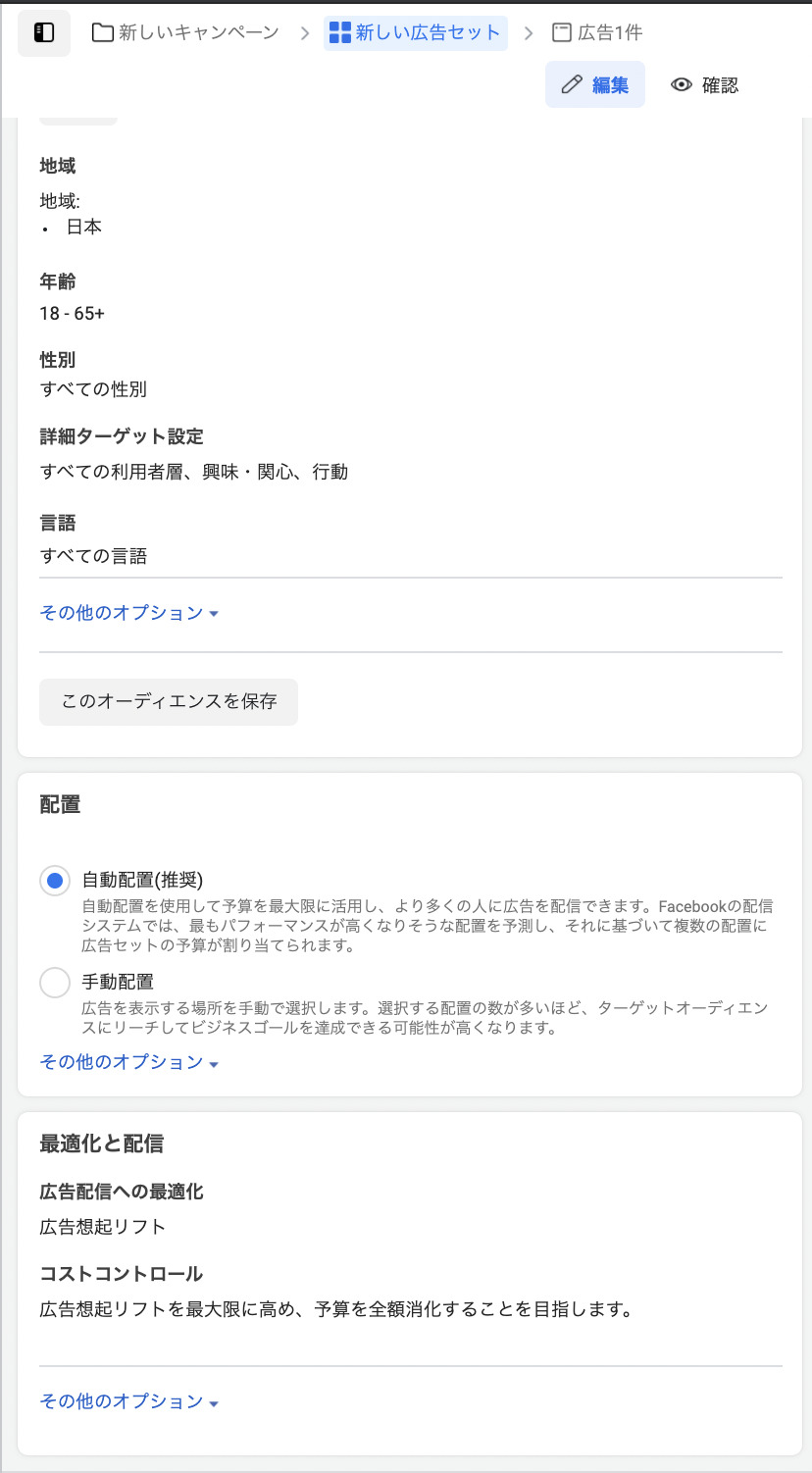Click the 日本 location entry
812x1473 pixels.
pyautogui.click(x=84, y=227)
